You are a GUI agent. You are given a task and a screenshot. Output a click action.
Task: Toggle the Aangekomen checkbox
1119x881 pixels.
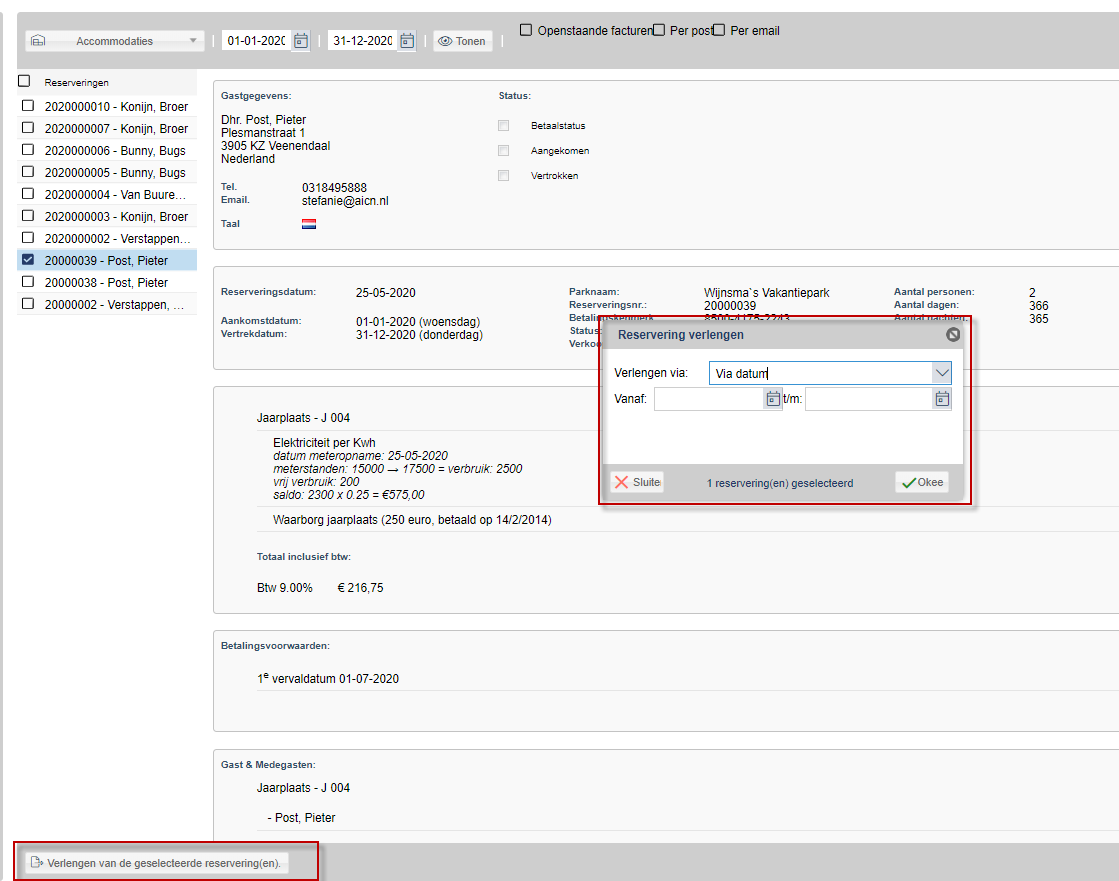(x=504, y=151)
